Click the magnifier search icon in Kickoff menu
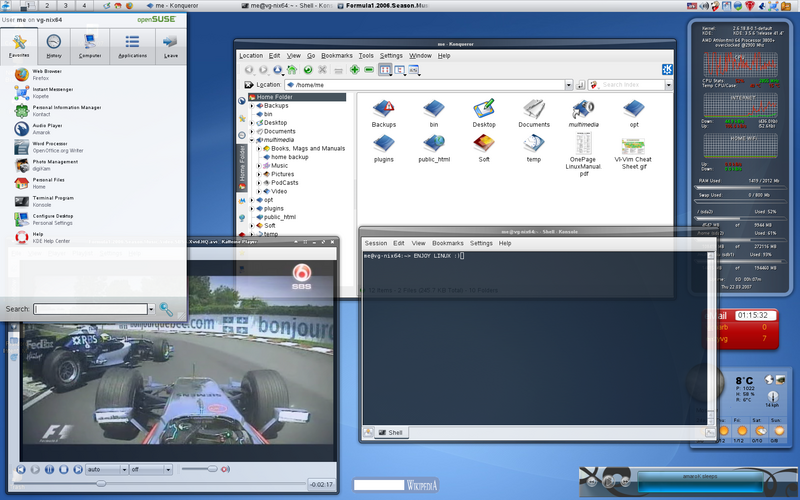Image resolution: width=800 pixels, height=500 pixels. pyautogui.click(x=166, y=310)
